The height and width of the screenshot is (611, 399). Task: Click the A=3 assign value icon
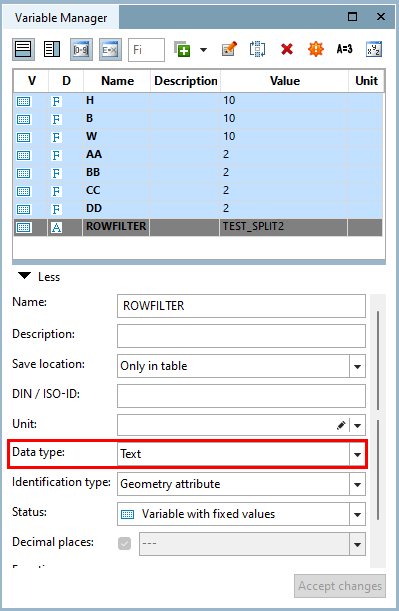click(x=344, y=49)
